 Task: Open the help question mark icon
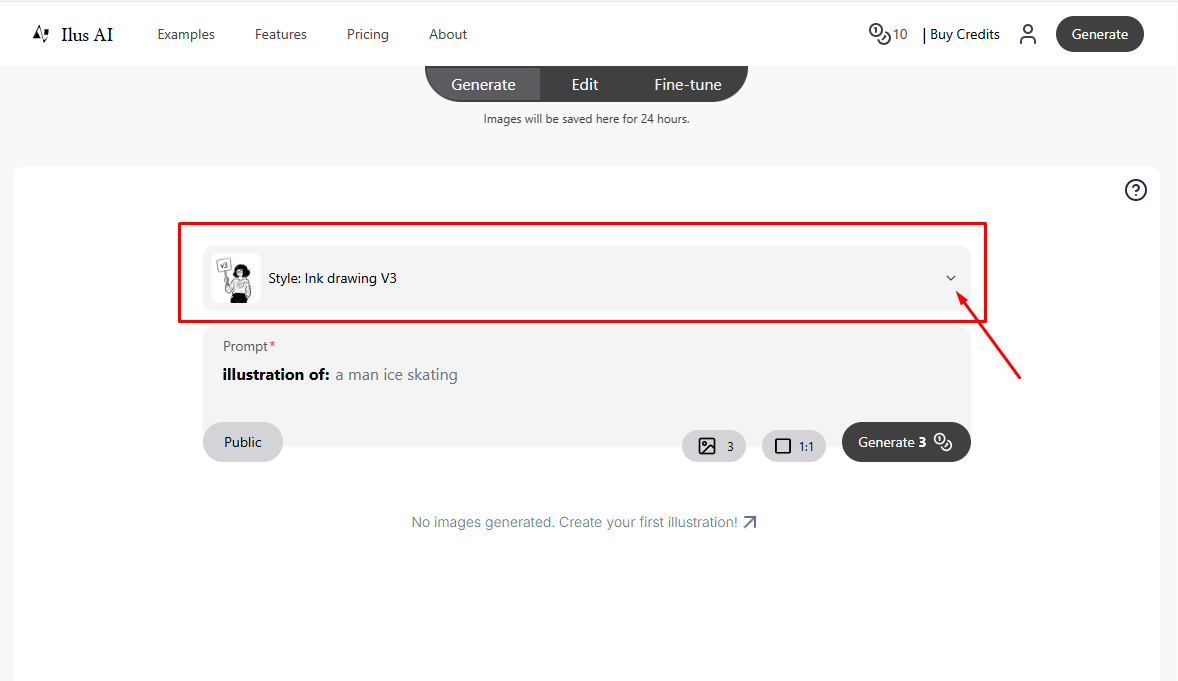click(x=1135, y=190)
